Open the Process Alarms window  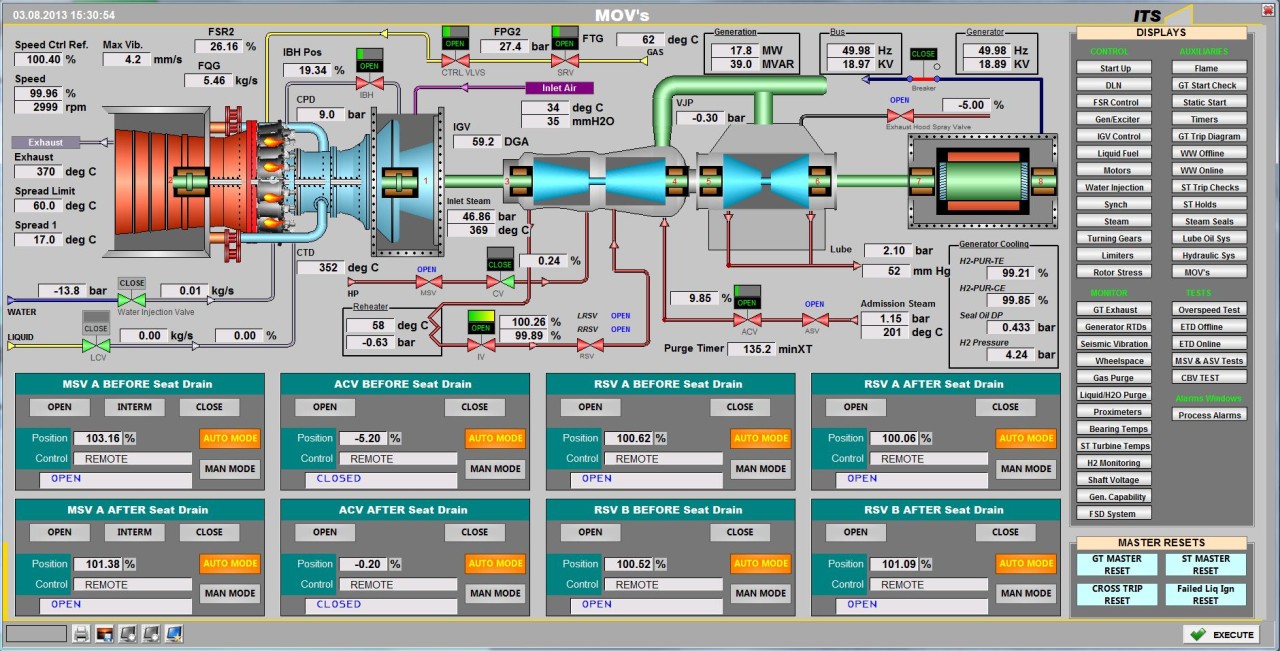(x=1209, y=415)
